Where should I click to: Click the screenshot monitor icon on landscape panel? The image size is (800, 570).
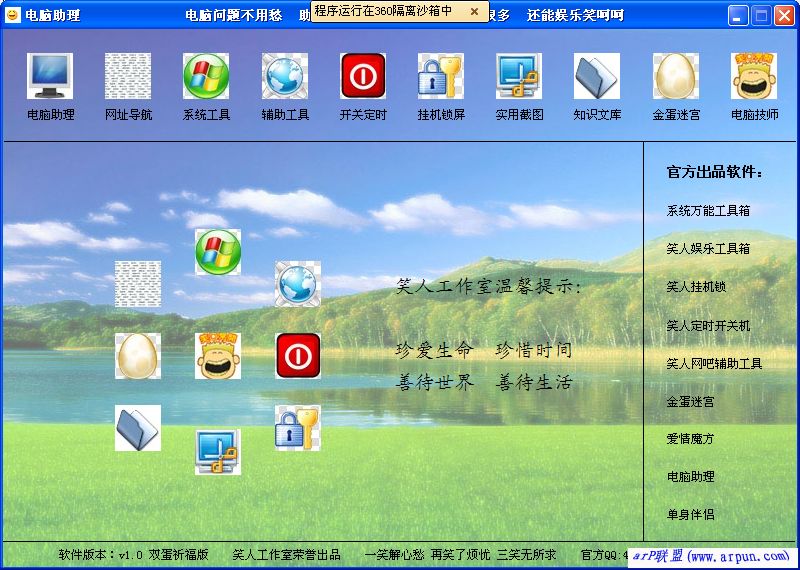point(218,452)
